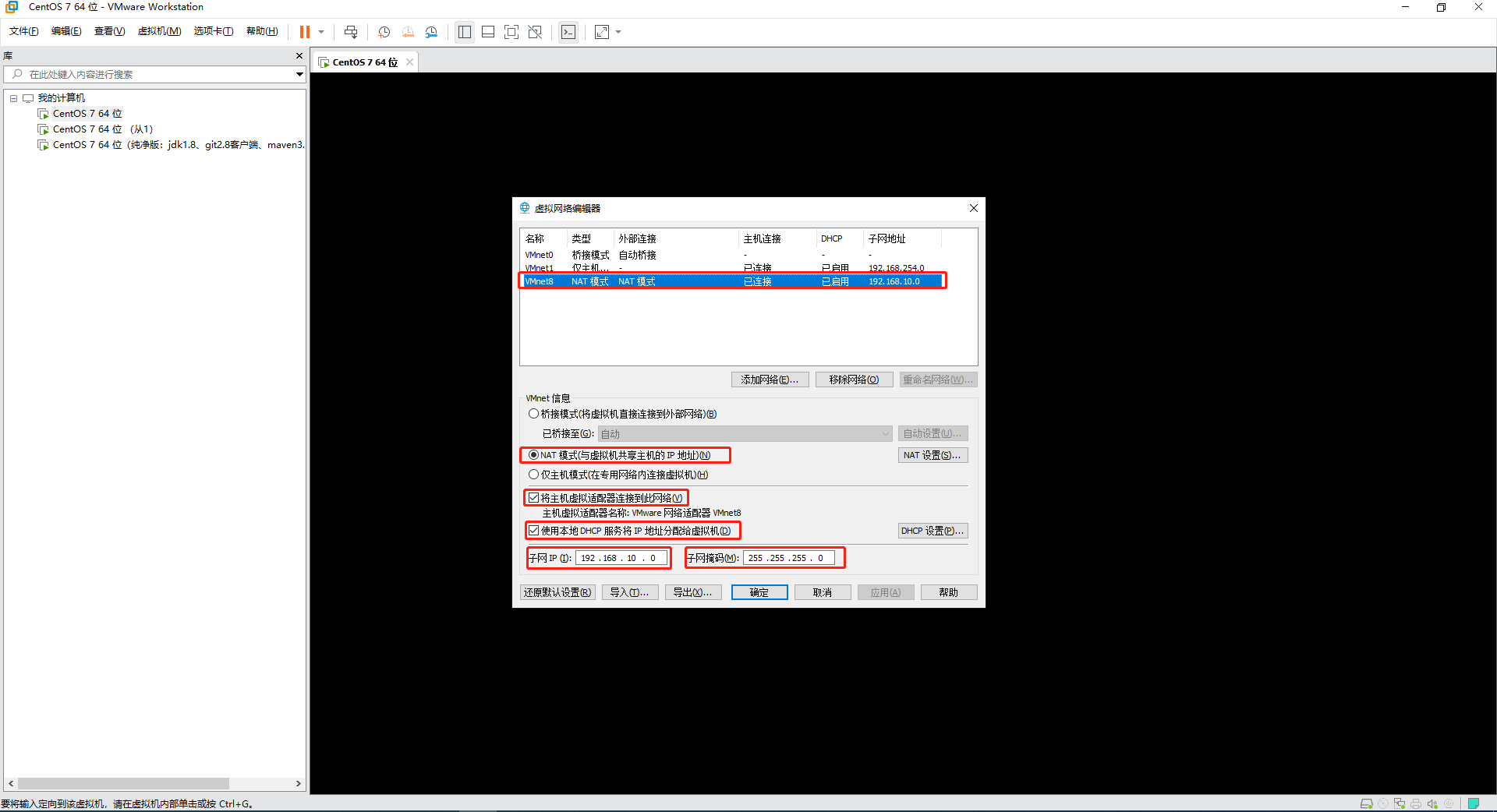Open the 选项卡(T) menu

214,31
